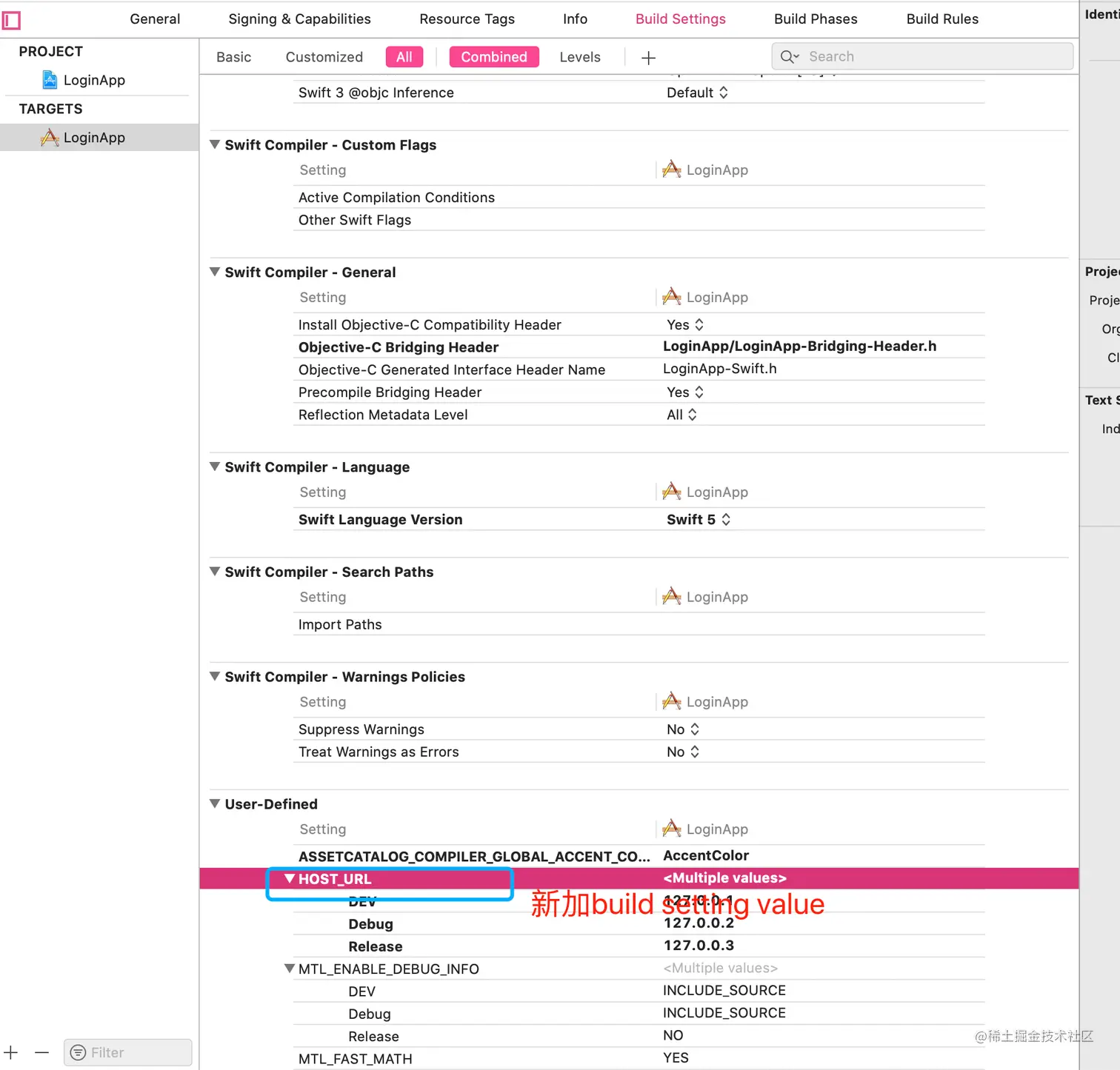Click the AccentColor value

point(706,855)
